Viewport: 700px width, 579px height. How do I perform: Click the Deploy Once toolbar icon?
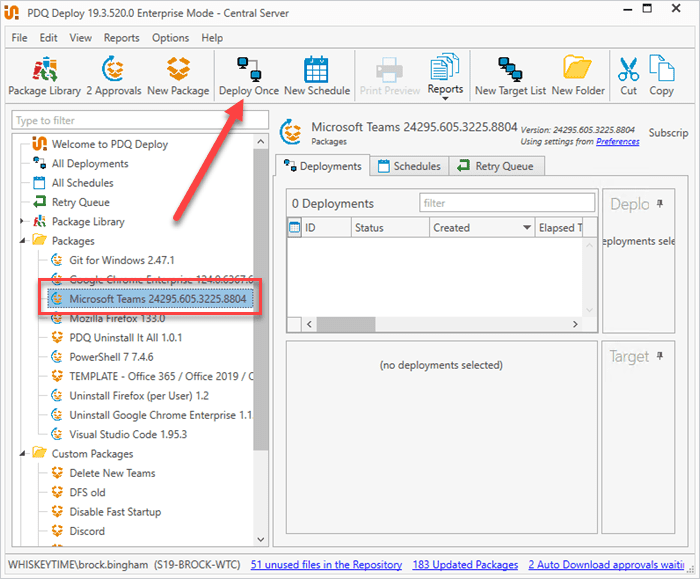(249, 76)
